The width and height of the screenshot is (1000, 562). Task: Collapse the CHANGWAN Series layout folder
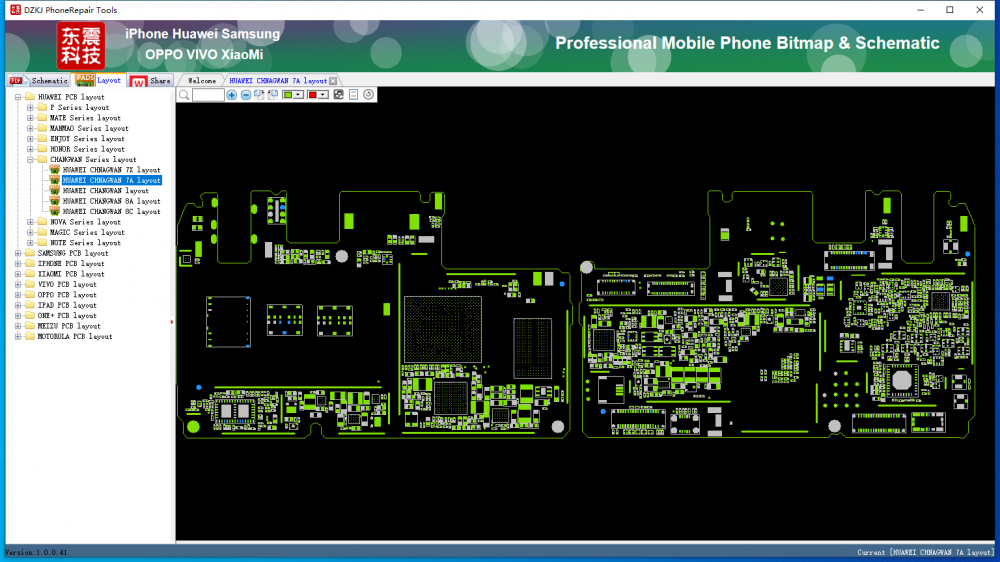(30, 160)
